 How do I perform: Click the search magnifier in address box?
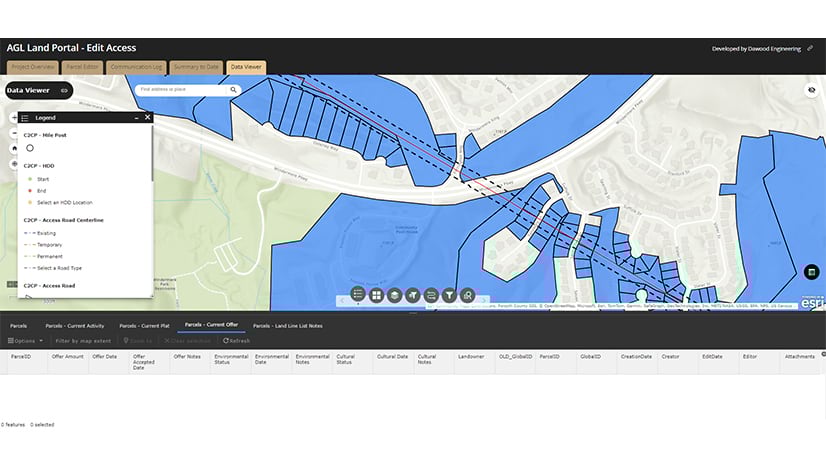[x=233, y=90]
